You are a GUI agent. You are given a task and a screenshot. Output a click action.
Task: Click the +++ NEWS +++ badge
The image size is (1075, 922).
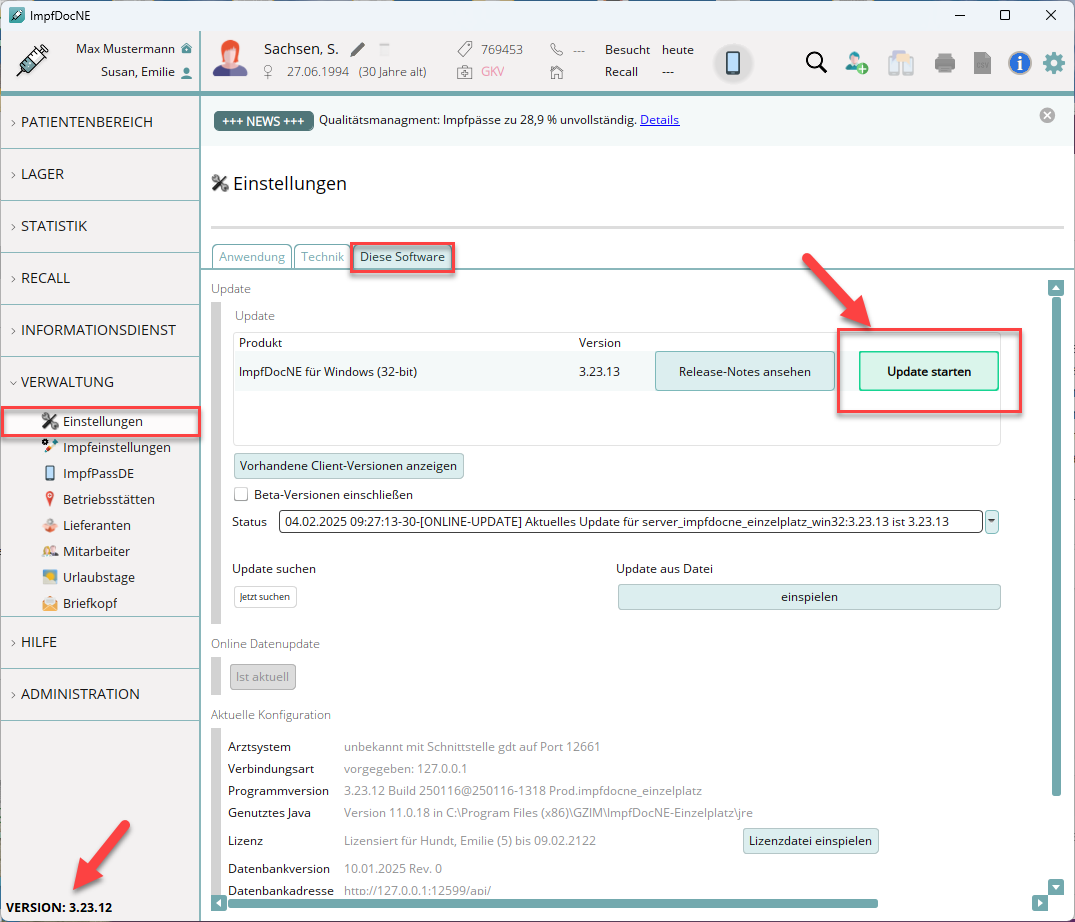pyautogui.click(x=263, y=121)
